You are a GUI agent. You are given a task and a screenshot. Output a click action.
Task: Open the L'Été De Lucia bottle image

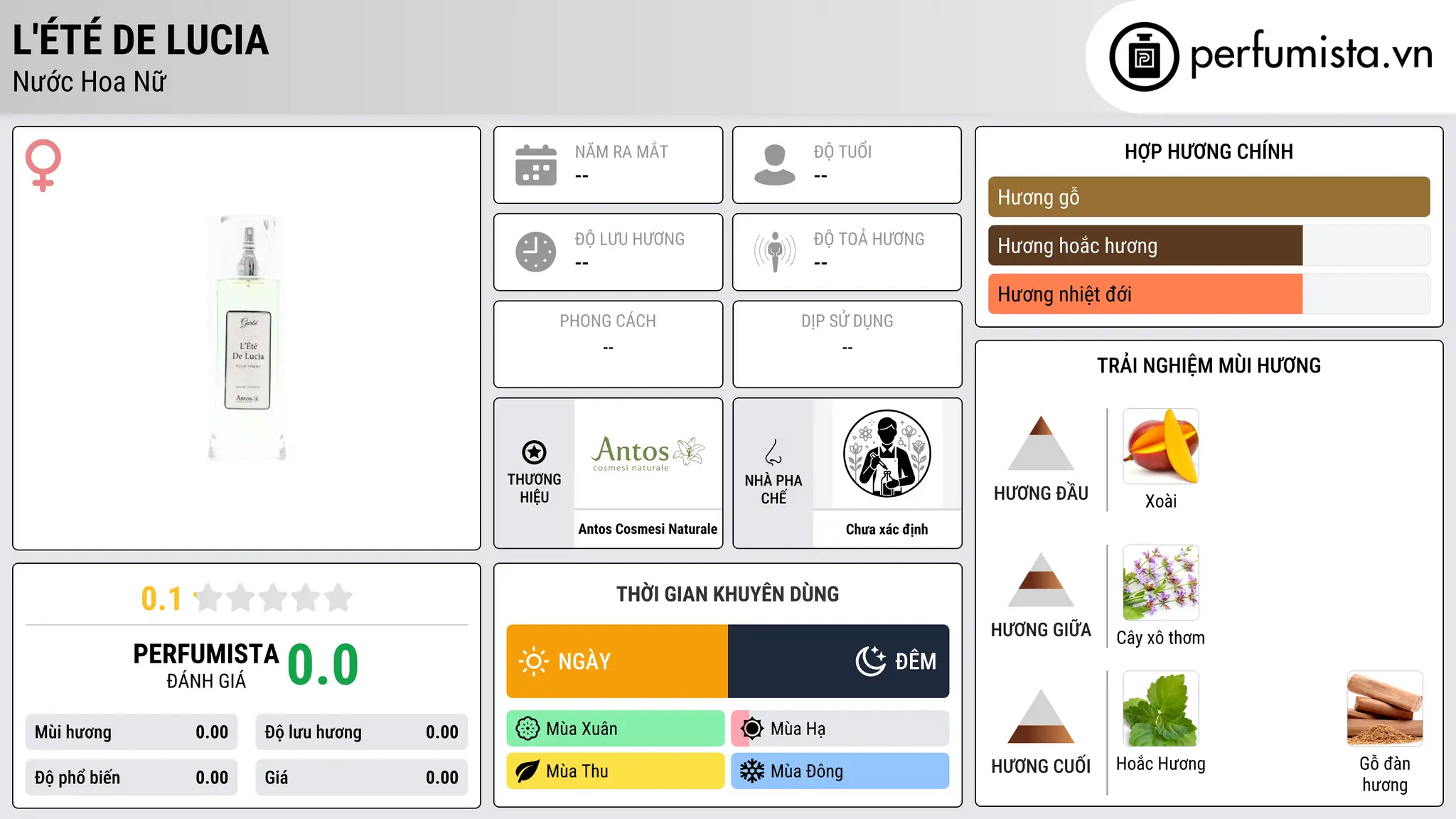(247, 338)
